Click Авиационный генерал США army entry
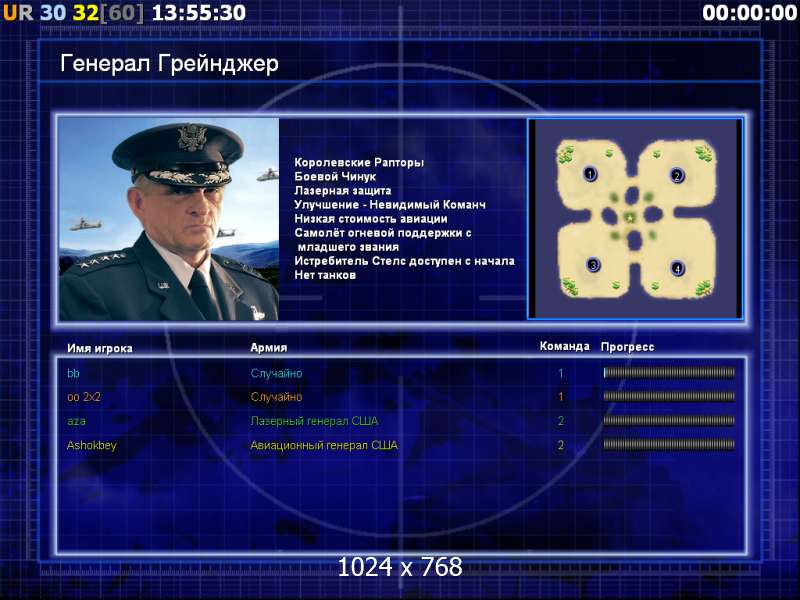The image size is (800, 600). [323, 445]
